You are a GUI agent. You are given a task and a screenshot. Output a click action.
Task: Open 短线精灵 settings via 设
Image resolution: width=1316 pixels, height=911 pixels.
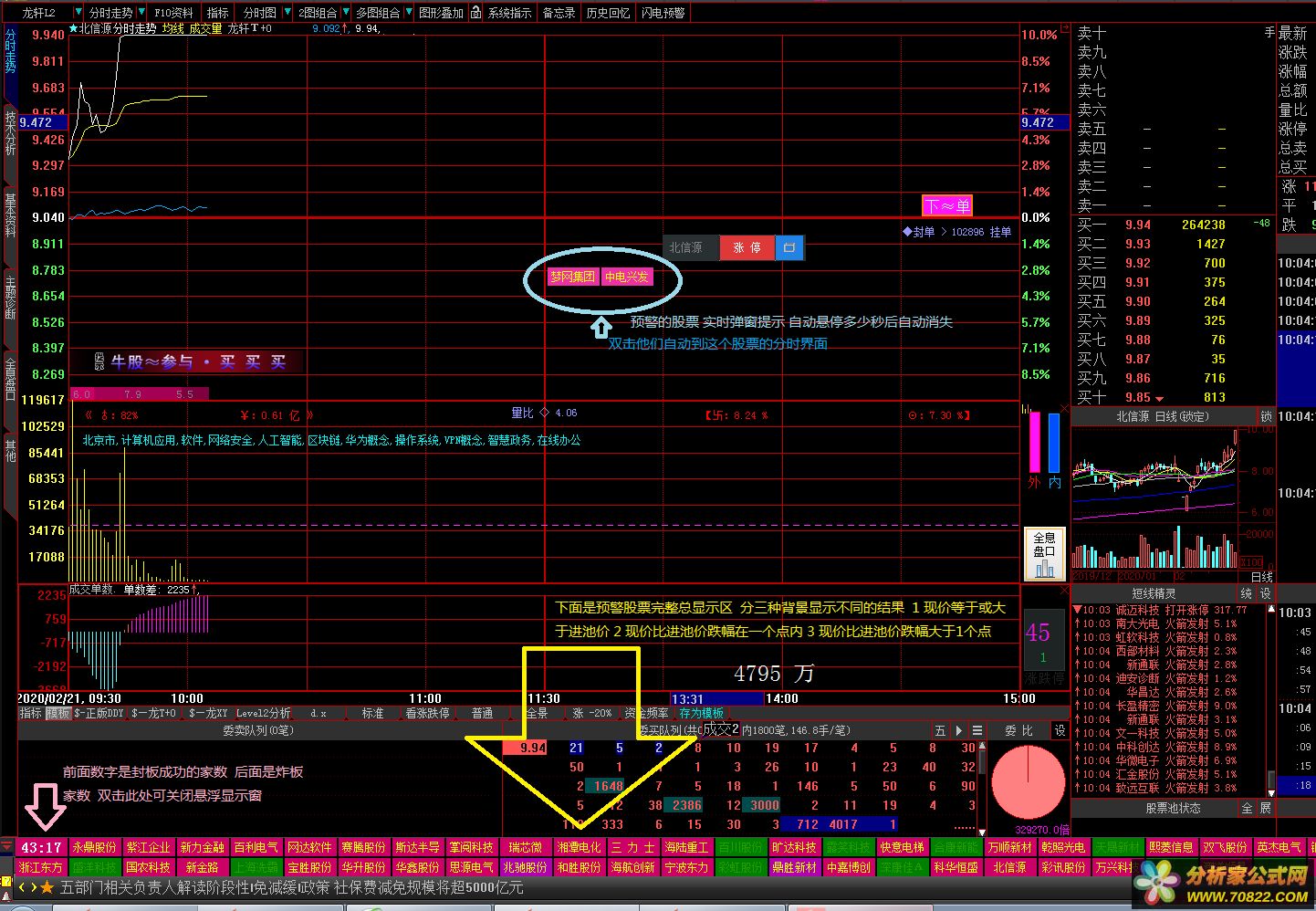(1266, 593)
